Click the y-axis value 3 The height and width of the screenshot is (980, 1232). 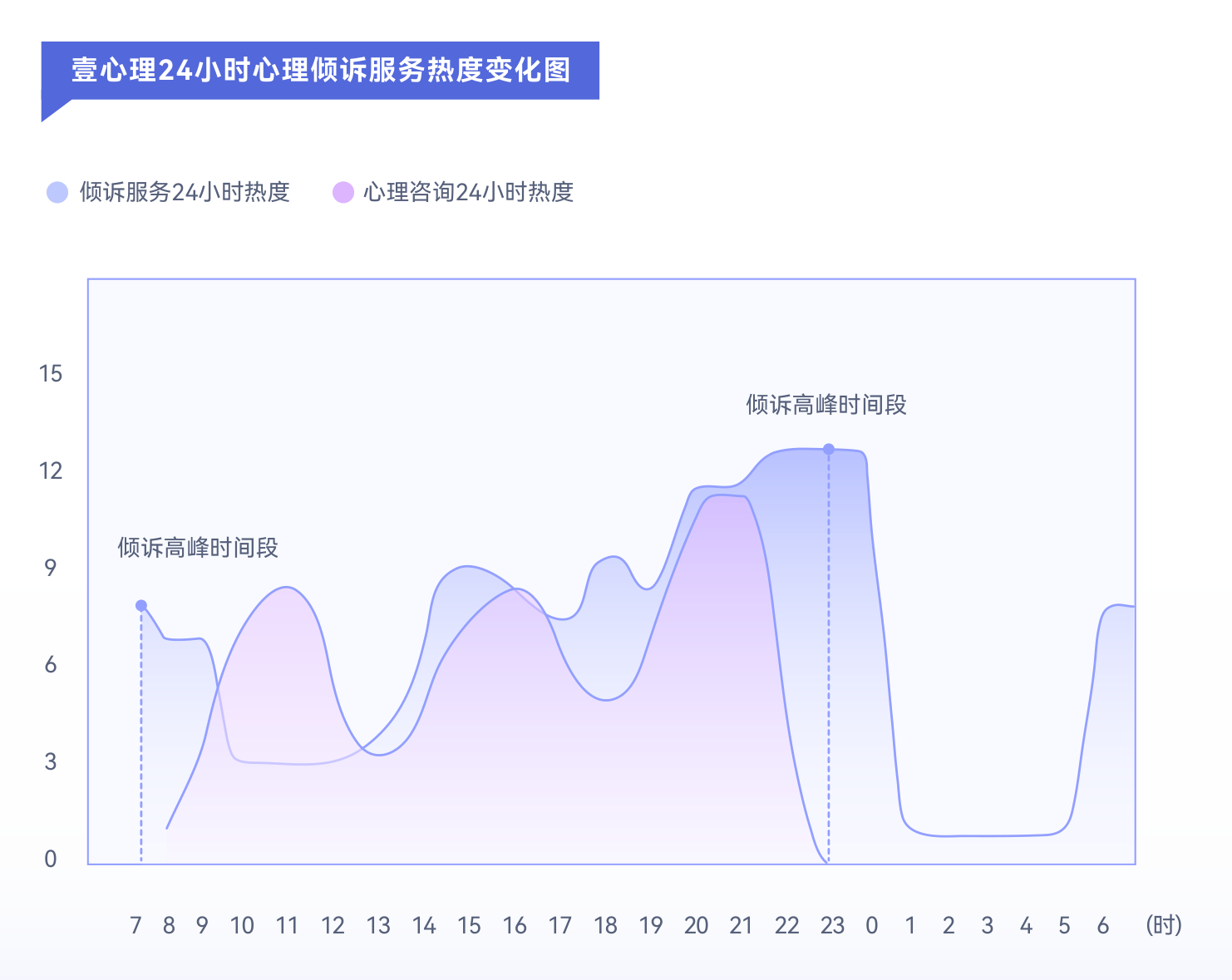(x=51, y=761)
